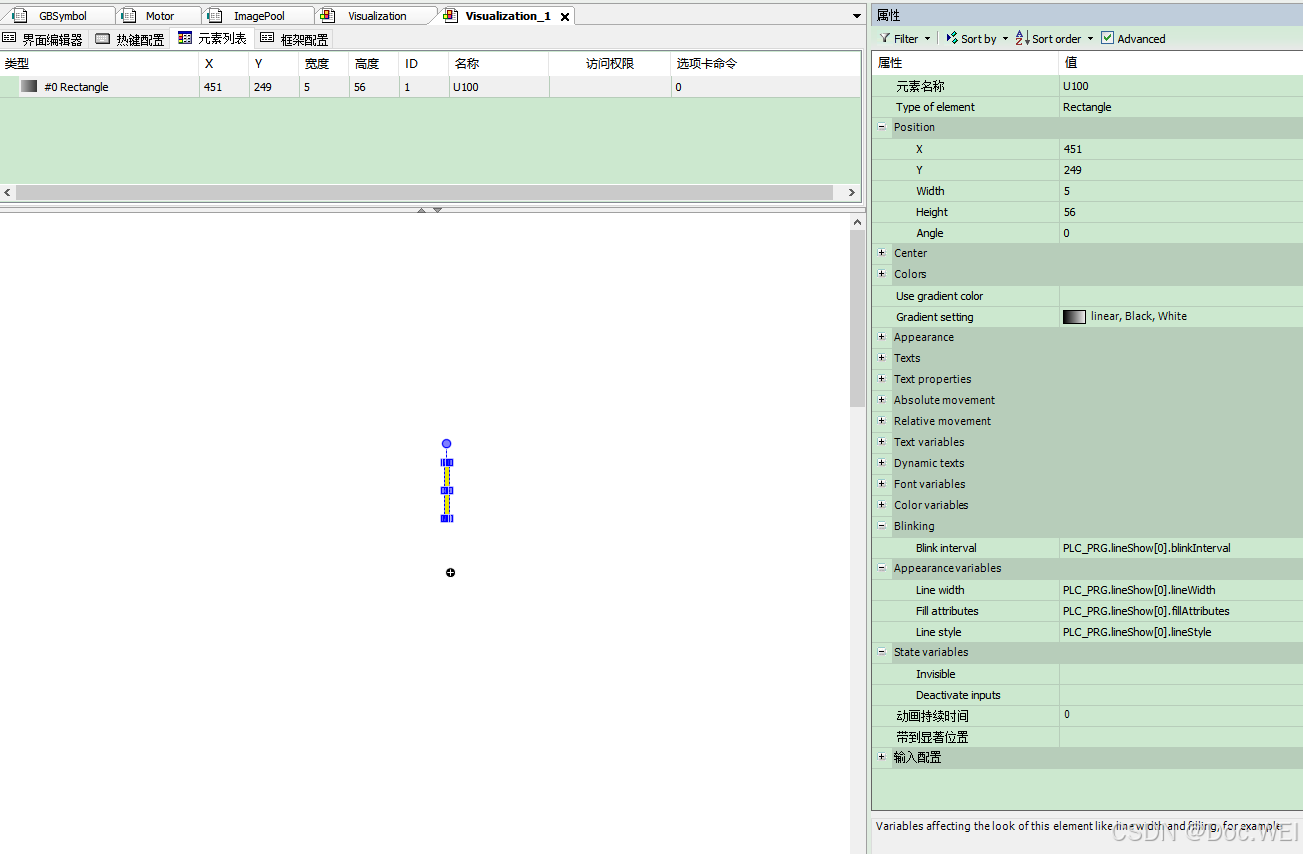This screenshot has width=1303, height=854.
Task: Open the tab list dropdown arrow
Action: [x=857, y=16]
